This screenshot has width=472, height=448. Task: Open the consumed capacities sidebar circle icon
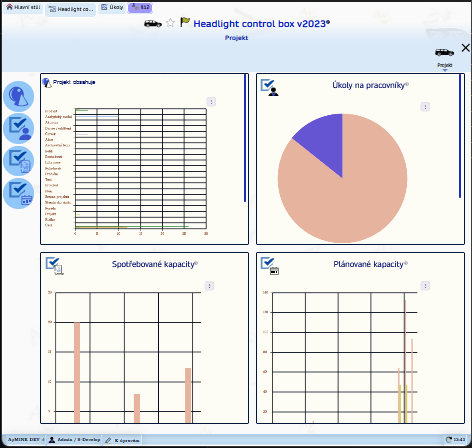tap(19, 161)
